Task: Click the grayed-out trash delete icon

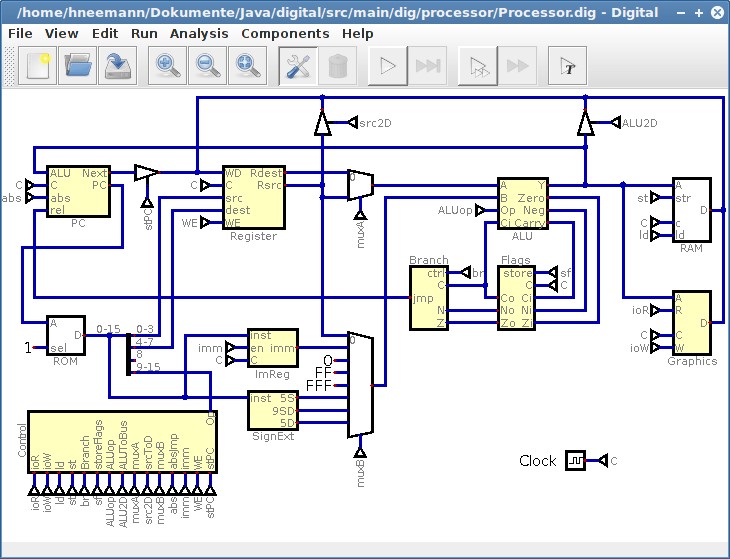Action: pos(338,66)
